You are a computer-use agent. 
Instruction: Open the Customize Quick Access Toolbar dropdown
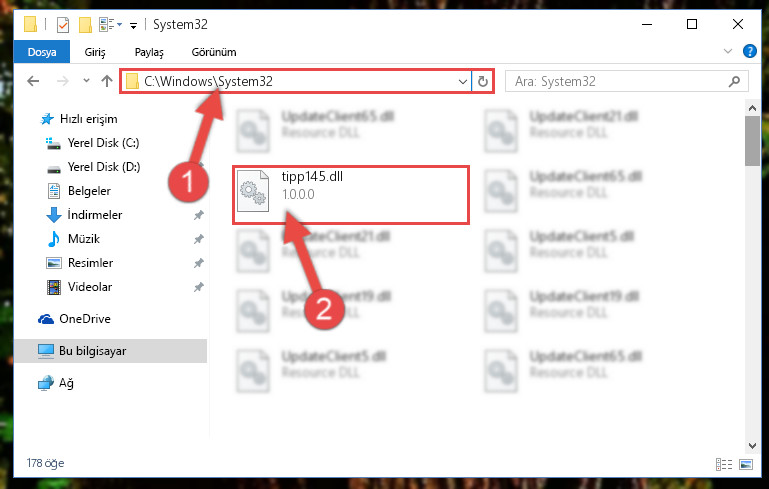[133, 26]
